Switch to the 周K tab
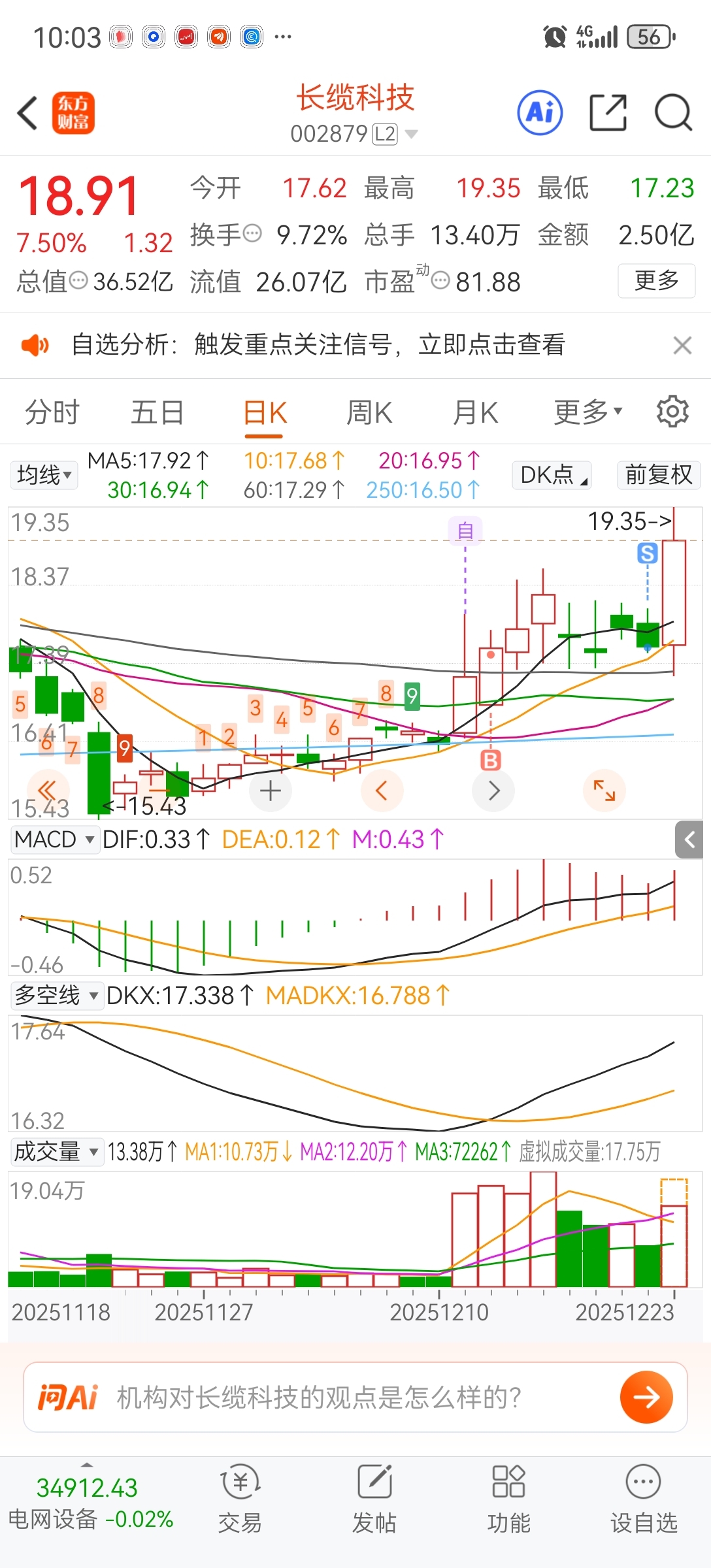Viewport: 711px width, 1568px height. (x=369, y=412)
